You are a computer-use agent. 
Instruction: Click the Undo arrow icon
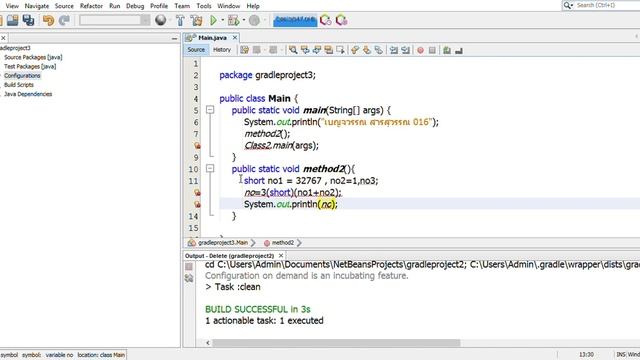tap(48, 20)
